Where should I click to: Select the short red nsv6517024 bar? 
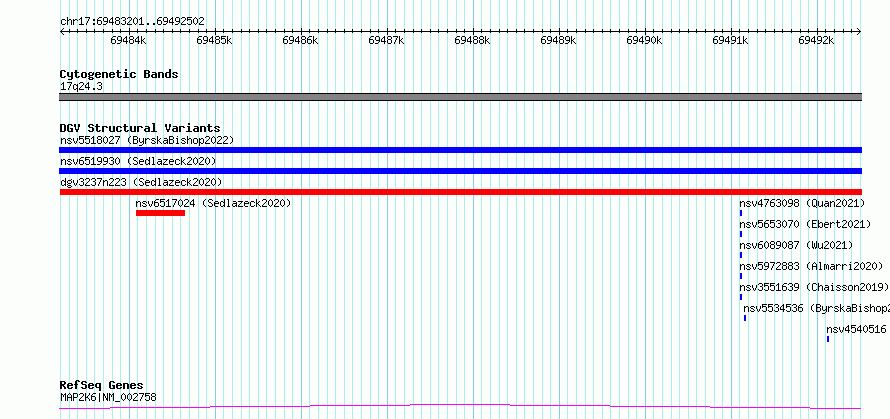coord(161,213)
